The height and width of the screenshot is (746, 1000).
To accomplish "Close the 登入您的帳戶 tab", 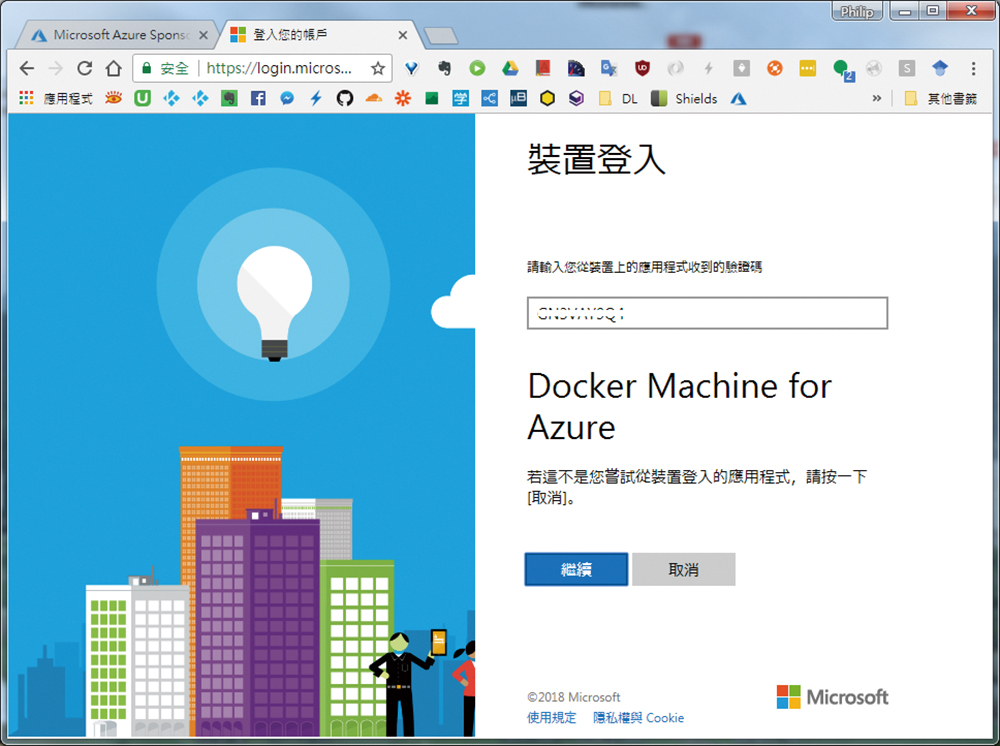I will point(402,35).
